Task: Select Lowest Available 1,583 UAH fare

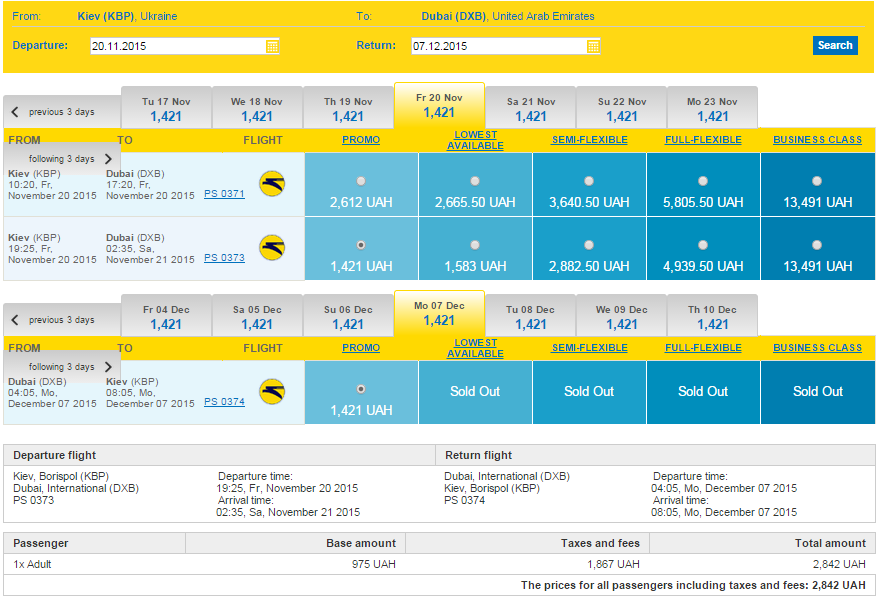Action: 475,245
